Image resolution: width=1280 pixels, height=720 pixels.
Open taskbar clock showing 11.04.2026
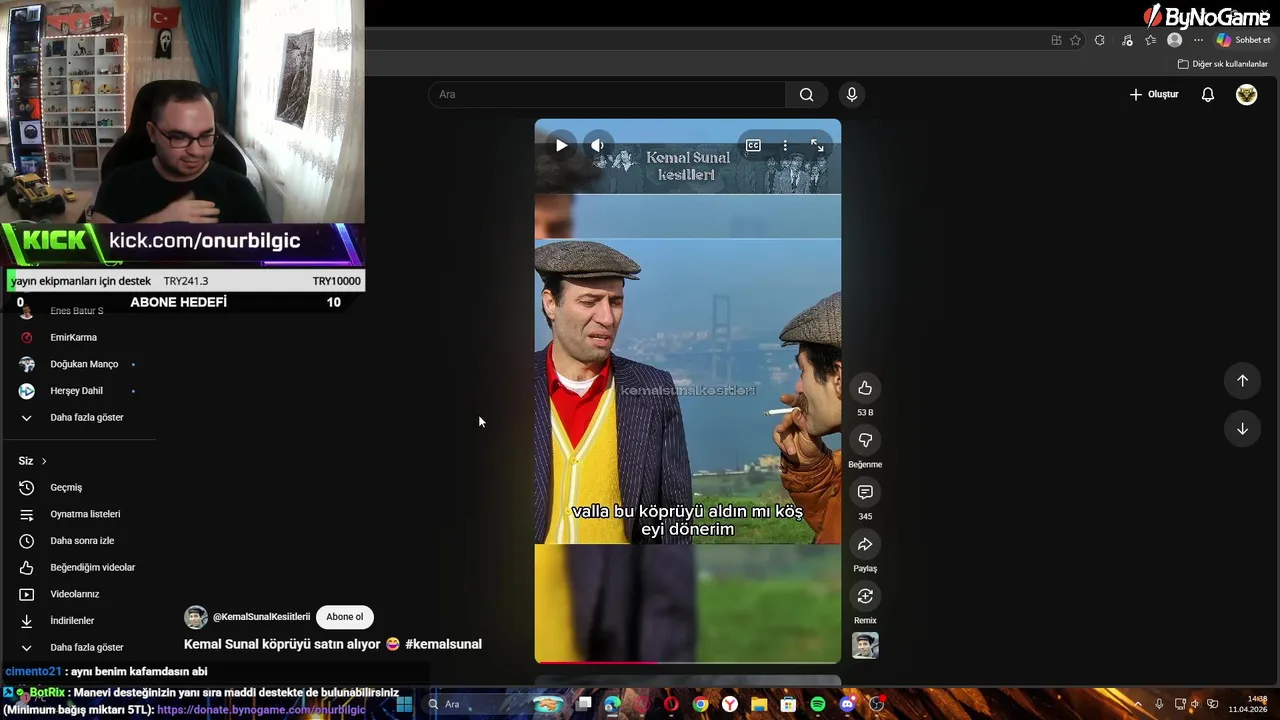coord(1248,704)
